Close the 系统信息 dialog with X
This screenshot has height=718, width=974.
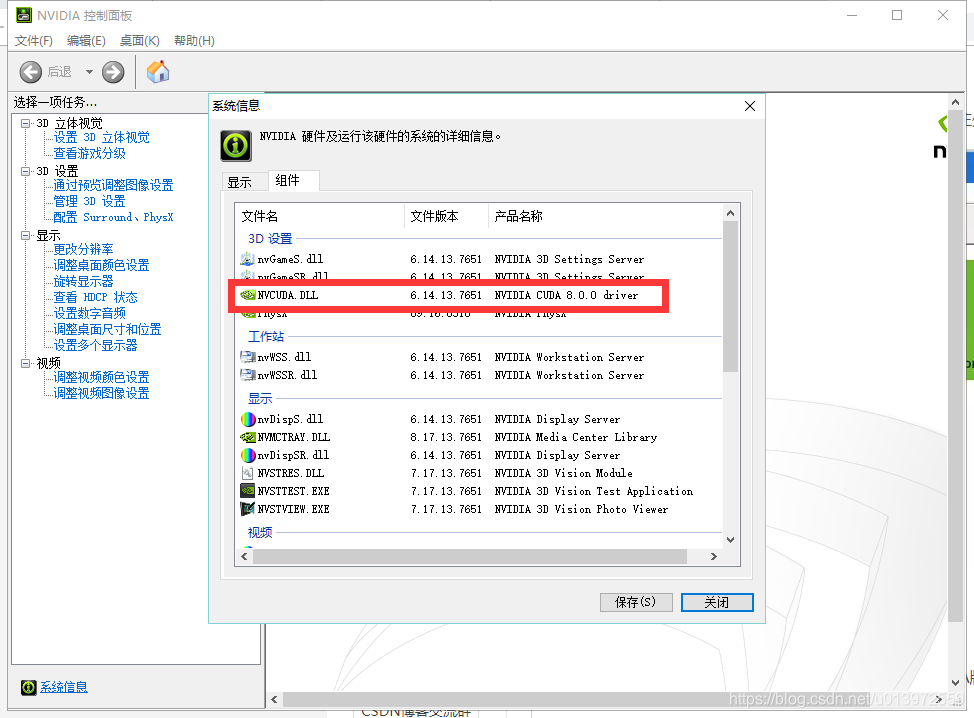coord(750,106)
